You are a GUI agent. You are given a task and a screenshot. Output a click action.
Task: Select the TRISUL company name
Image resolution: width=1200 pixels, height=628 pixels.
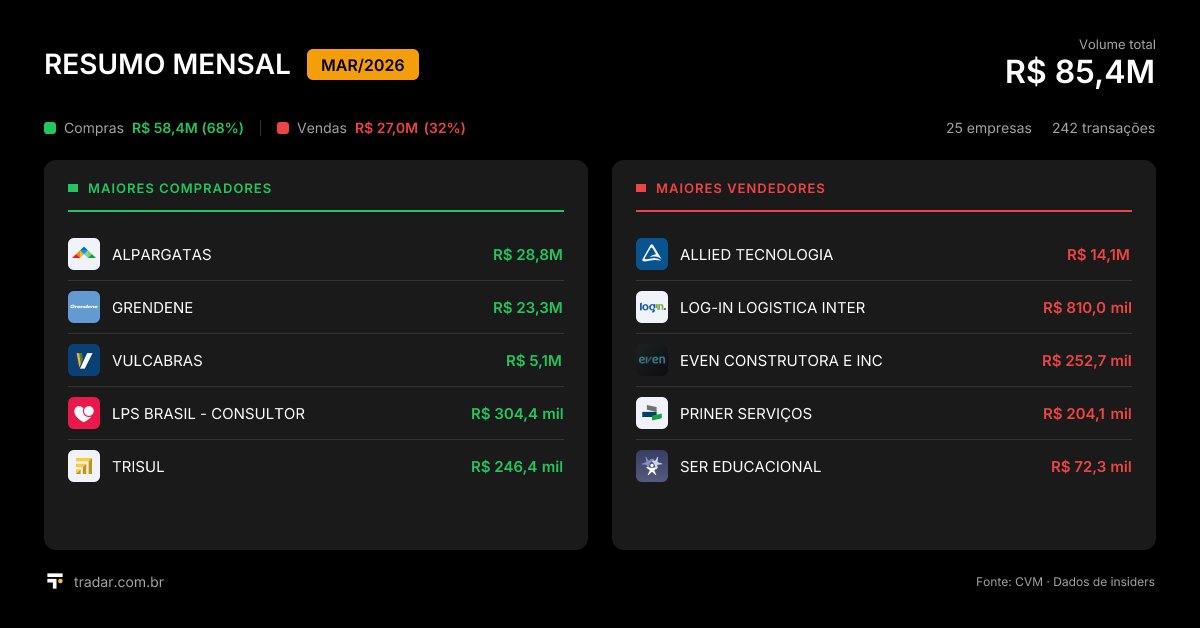tap(138, 466)
